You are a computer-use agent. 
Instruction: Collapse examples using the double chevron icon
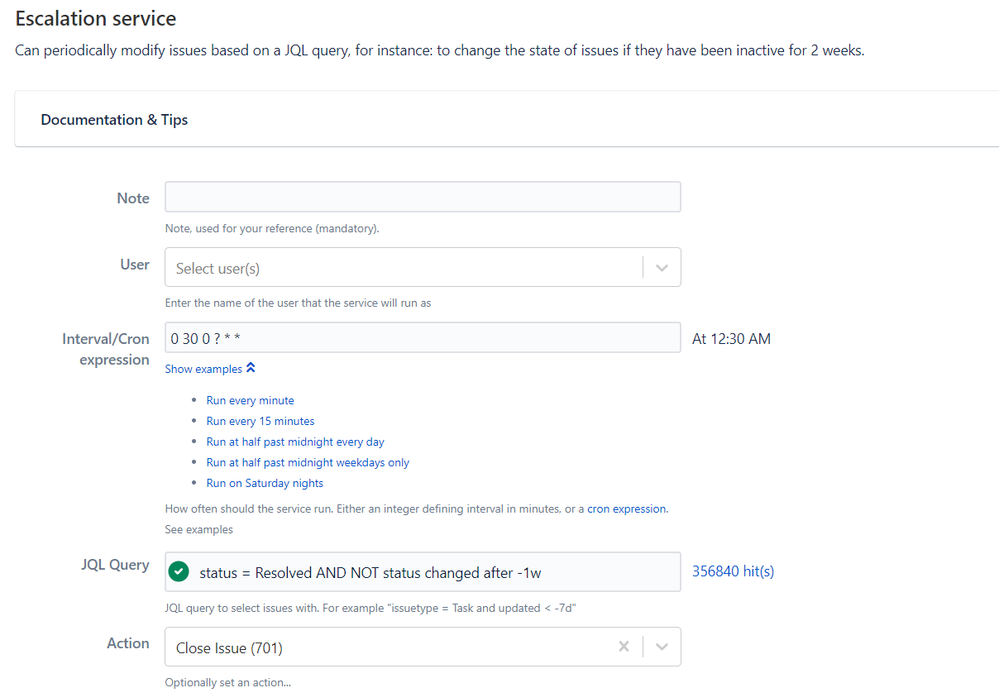(251, 368)
